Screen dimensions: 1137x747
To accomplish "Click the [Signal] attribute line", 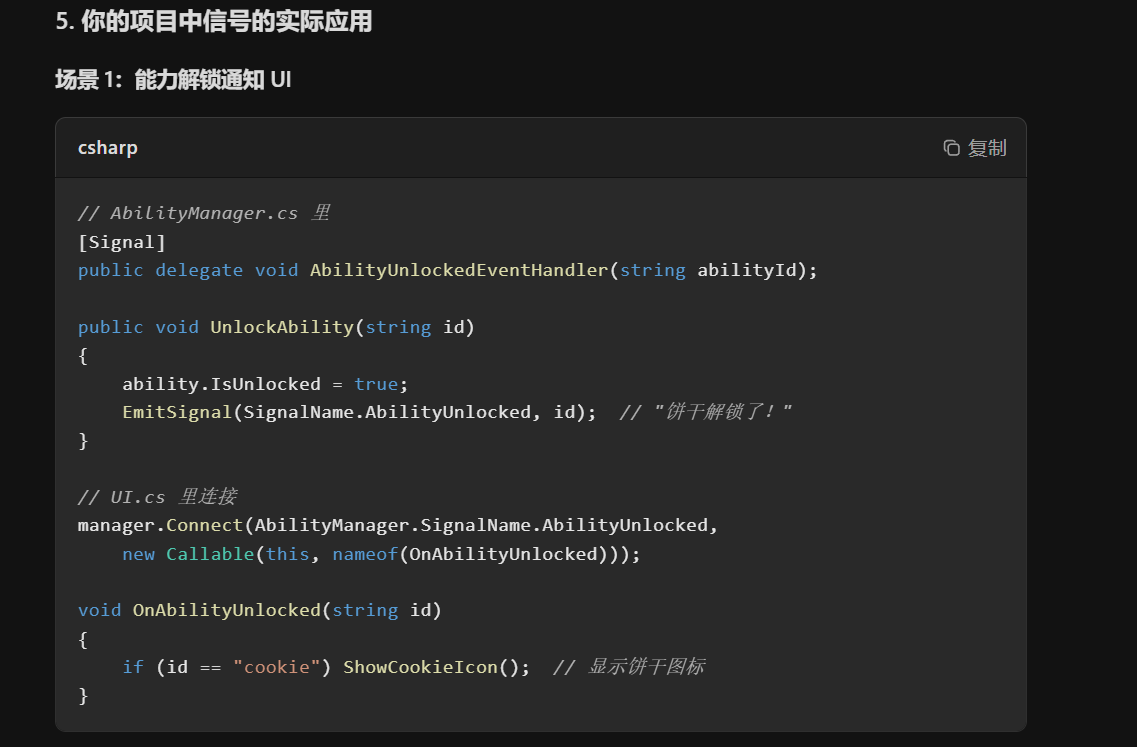I will (122, 242).
